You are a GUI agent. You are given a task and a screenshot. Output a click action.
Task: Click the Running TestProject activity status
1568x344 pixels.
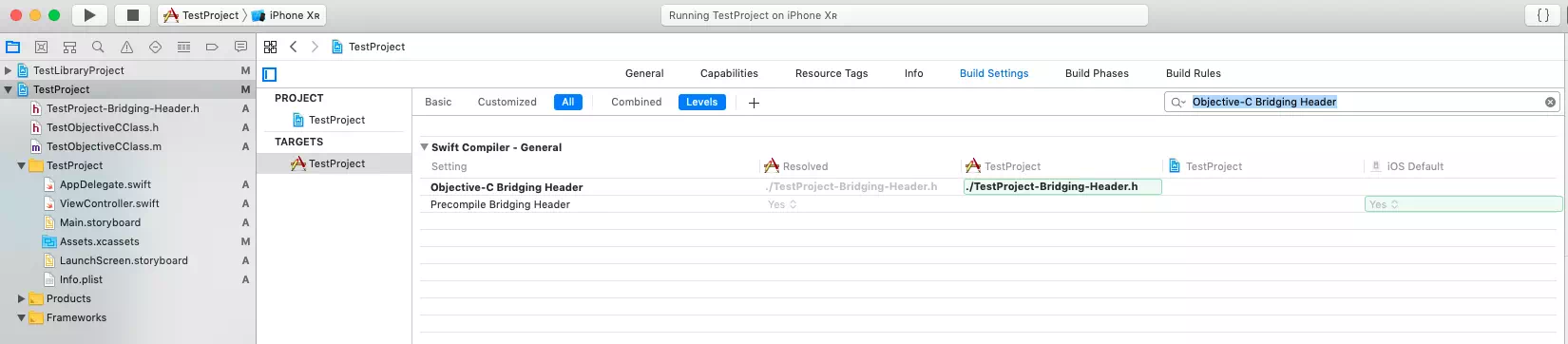pyautogui.click(x=905, y=15)
